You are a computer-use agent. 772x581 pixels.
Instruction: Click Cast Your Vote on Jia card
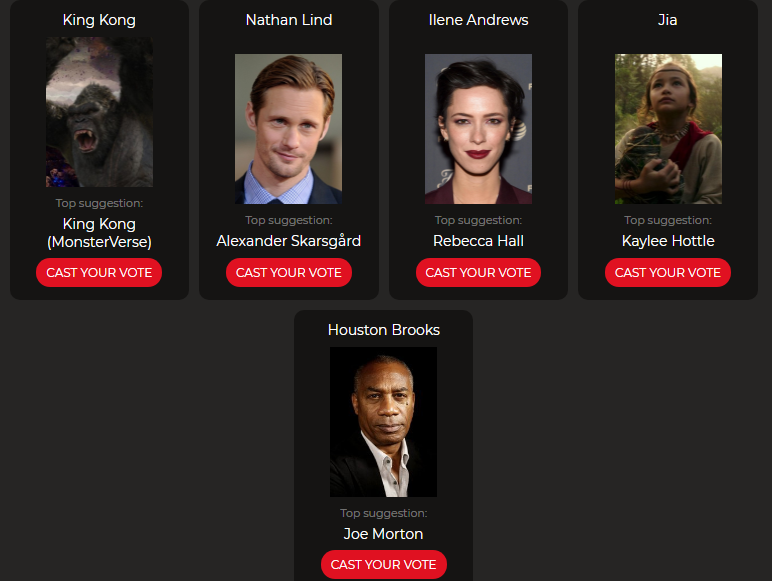pyautogui.click(x=668, y=272)
